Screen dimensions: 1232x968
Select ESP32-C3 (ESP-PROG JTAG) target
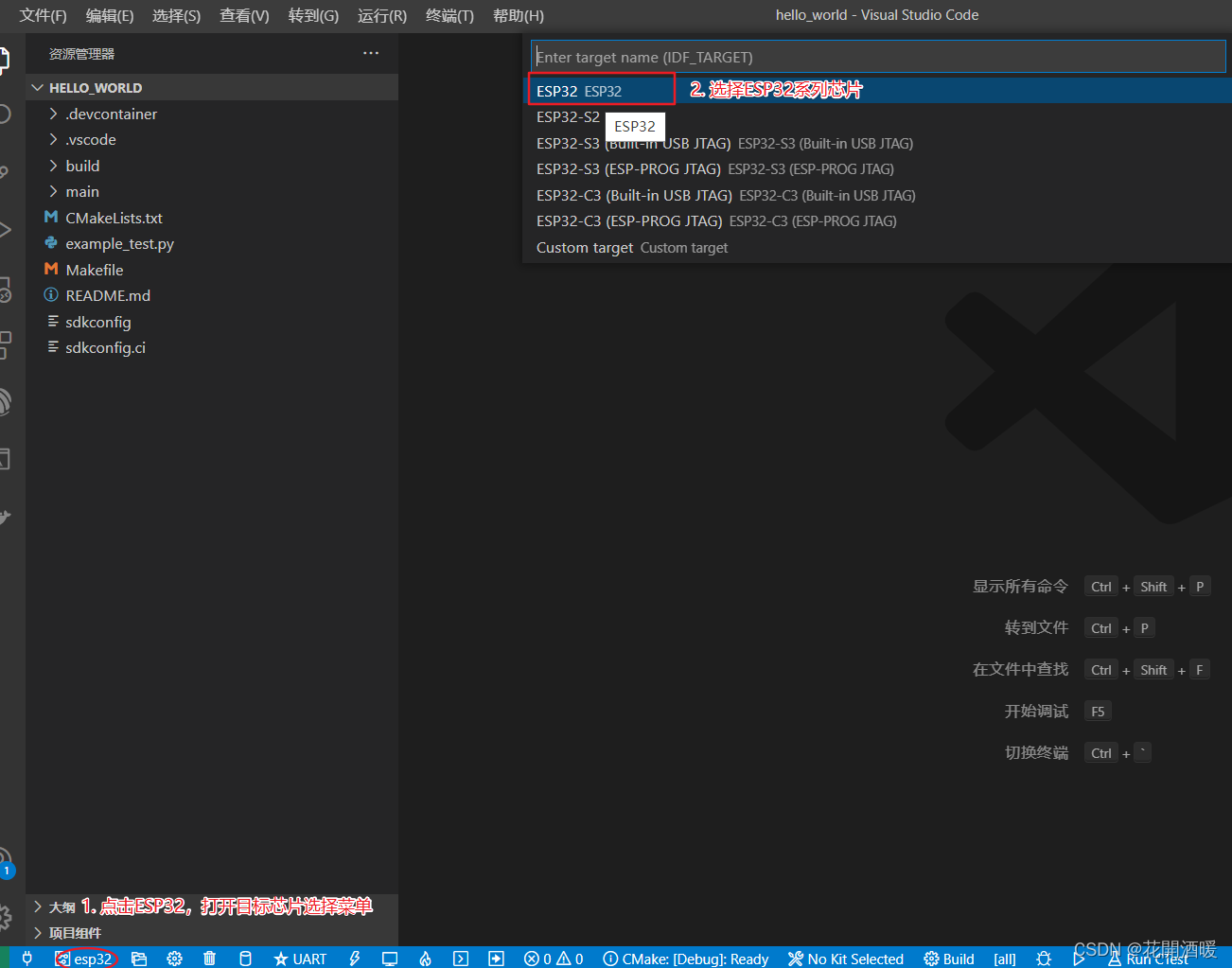point(877,221)
